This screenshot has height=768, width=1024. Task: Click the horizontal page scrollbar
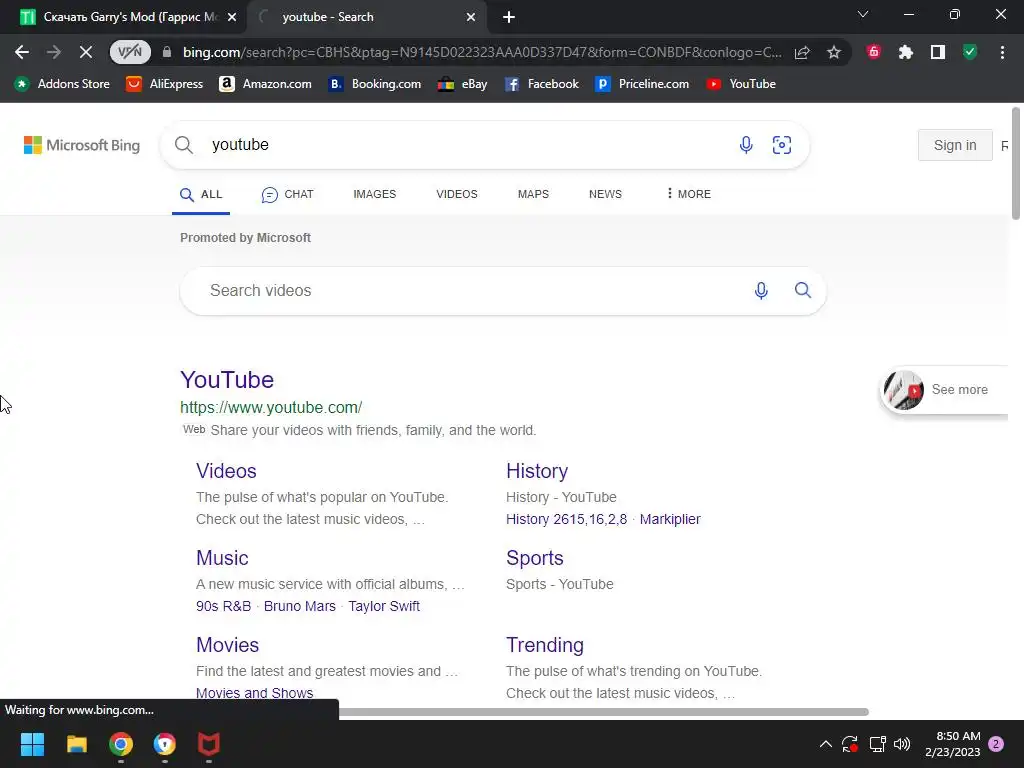[603, 712]
